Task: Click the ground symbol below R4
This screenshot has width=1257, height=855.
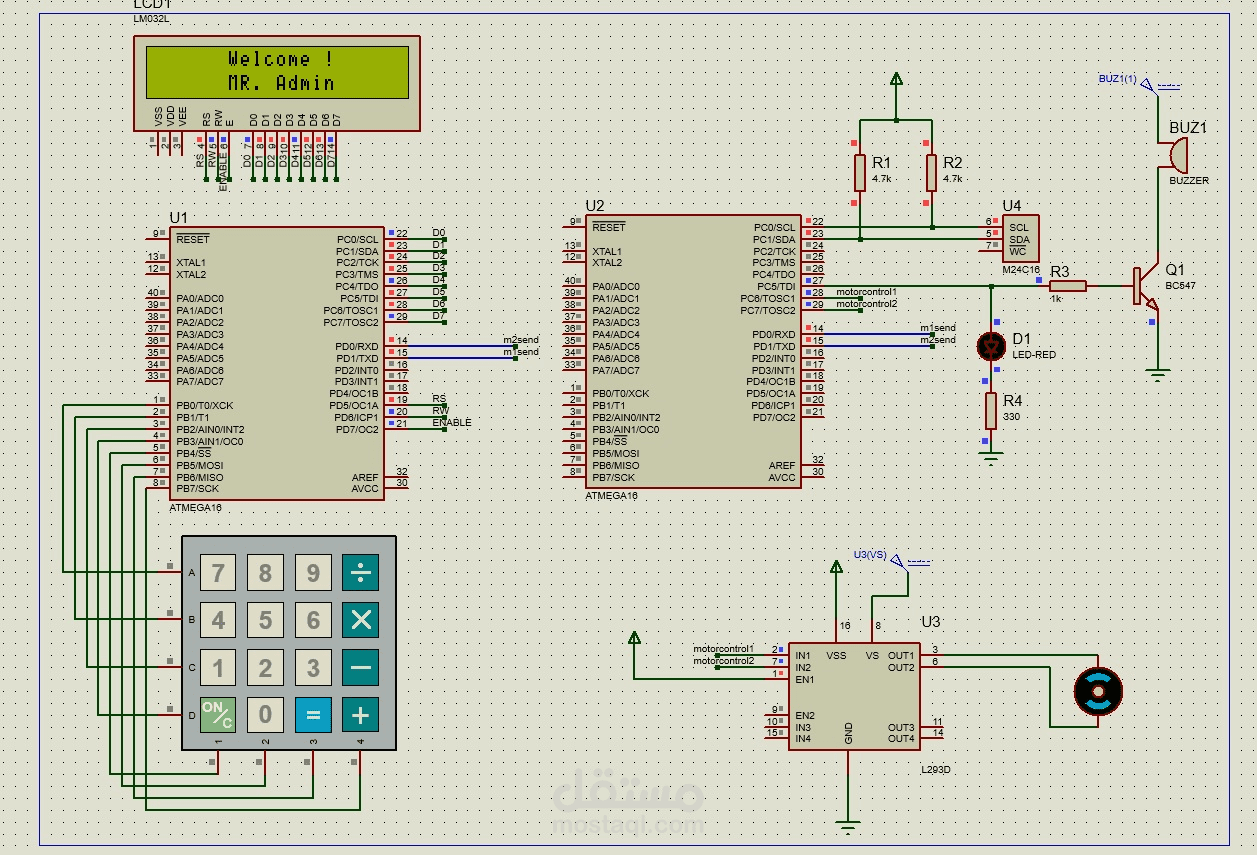Action: tap(991, 459)
